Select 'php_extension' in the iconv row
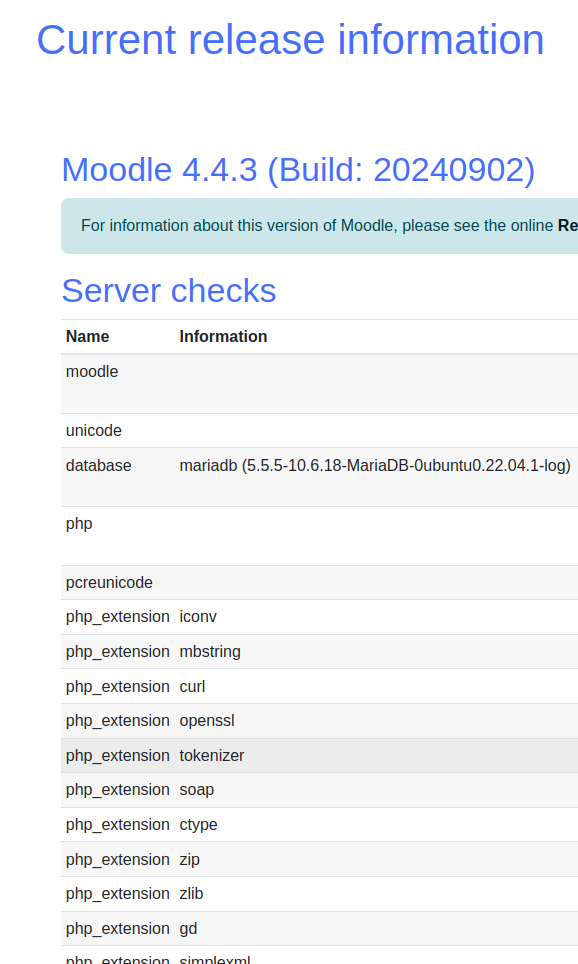The image size is (578, 964). [x=117, y=617]
